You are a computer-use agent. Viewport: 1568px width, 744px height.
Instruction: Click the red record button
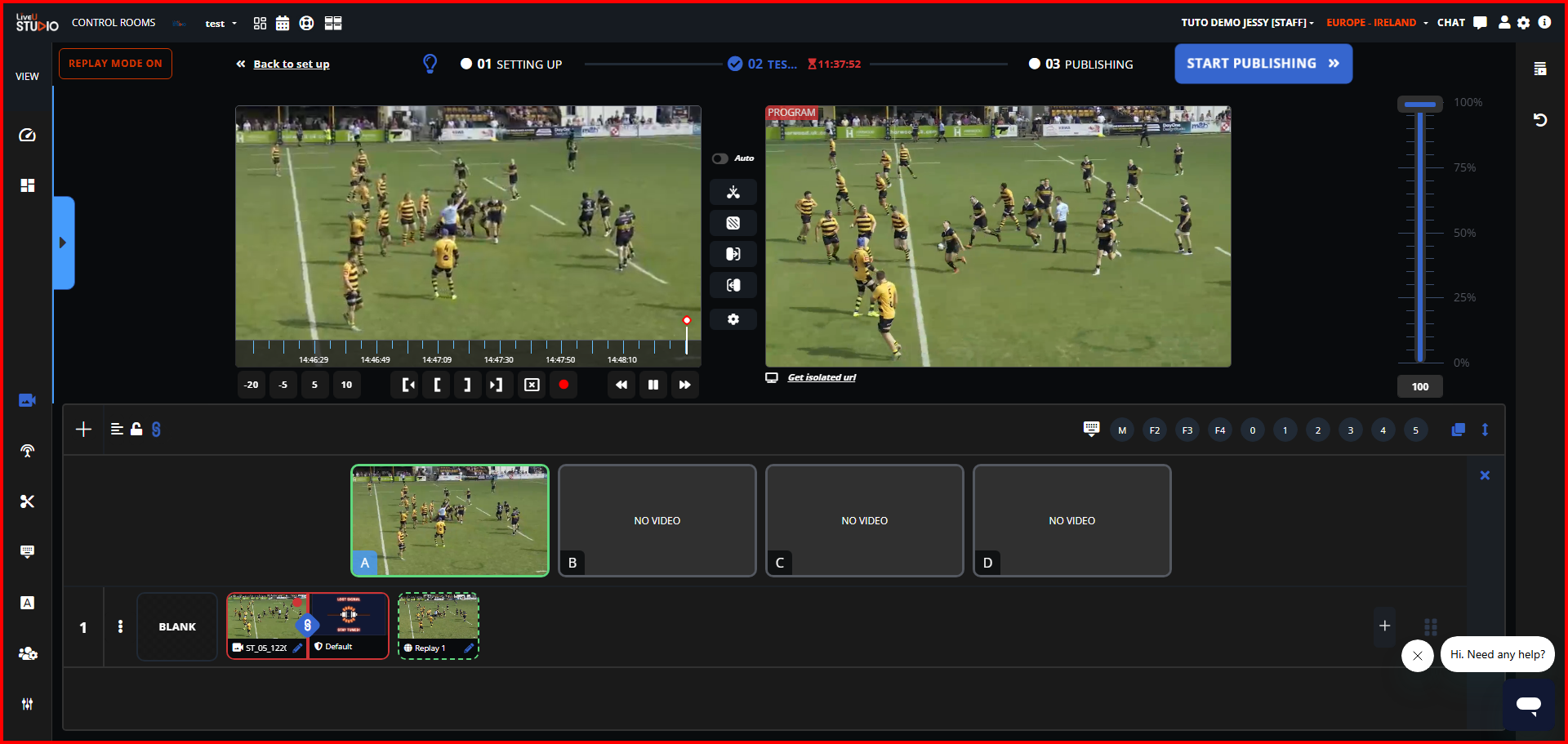[563, 385]
